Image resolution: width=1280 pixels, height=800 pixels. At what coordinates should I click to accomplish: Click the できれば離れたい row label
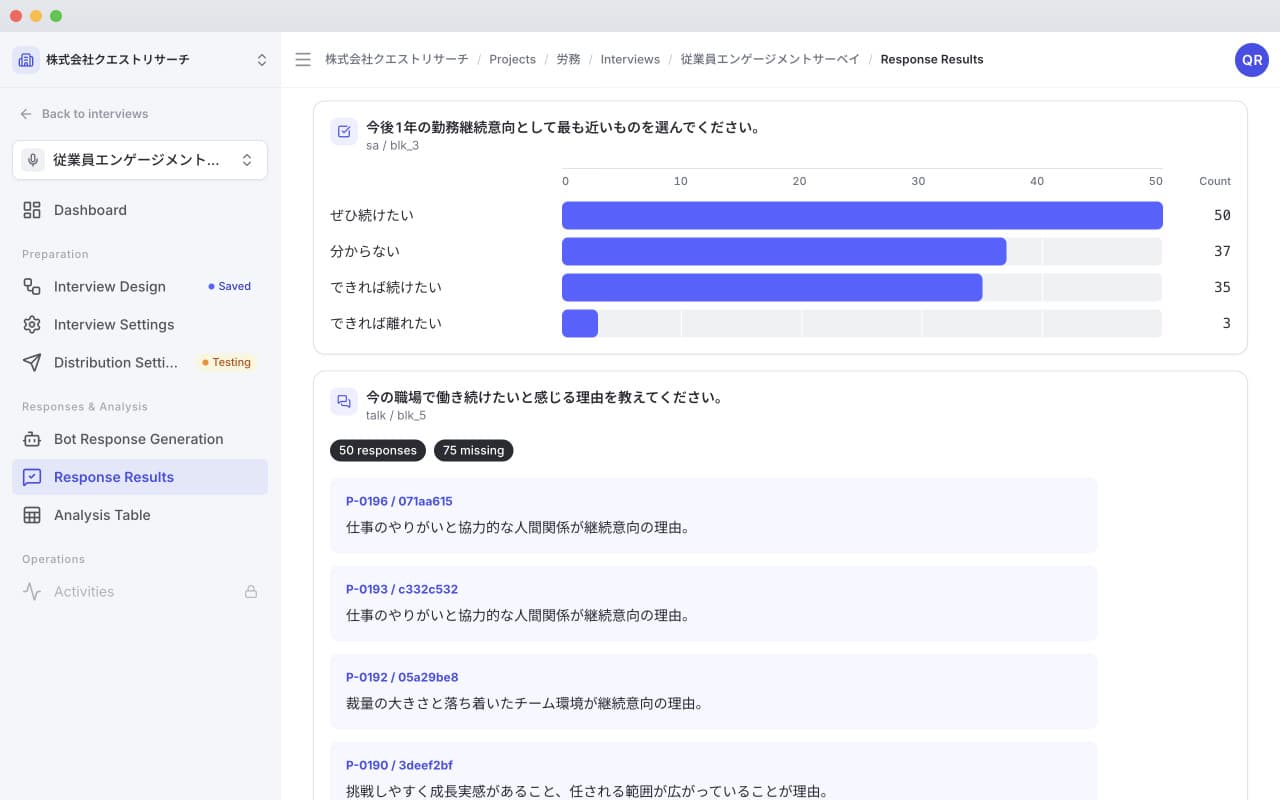coord(386,323)
